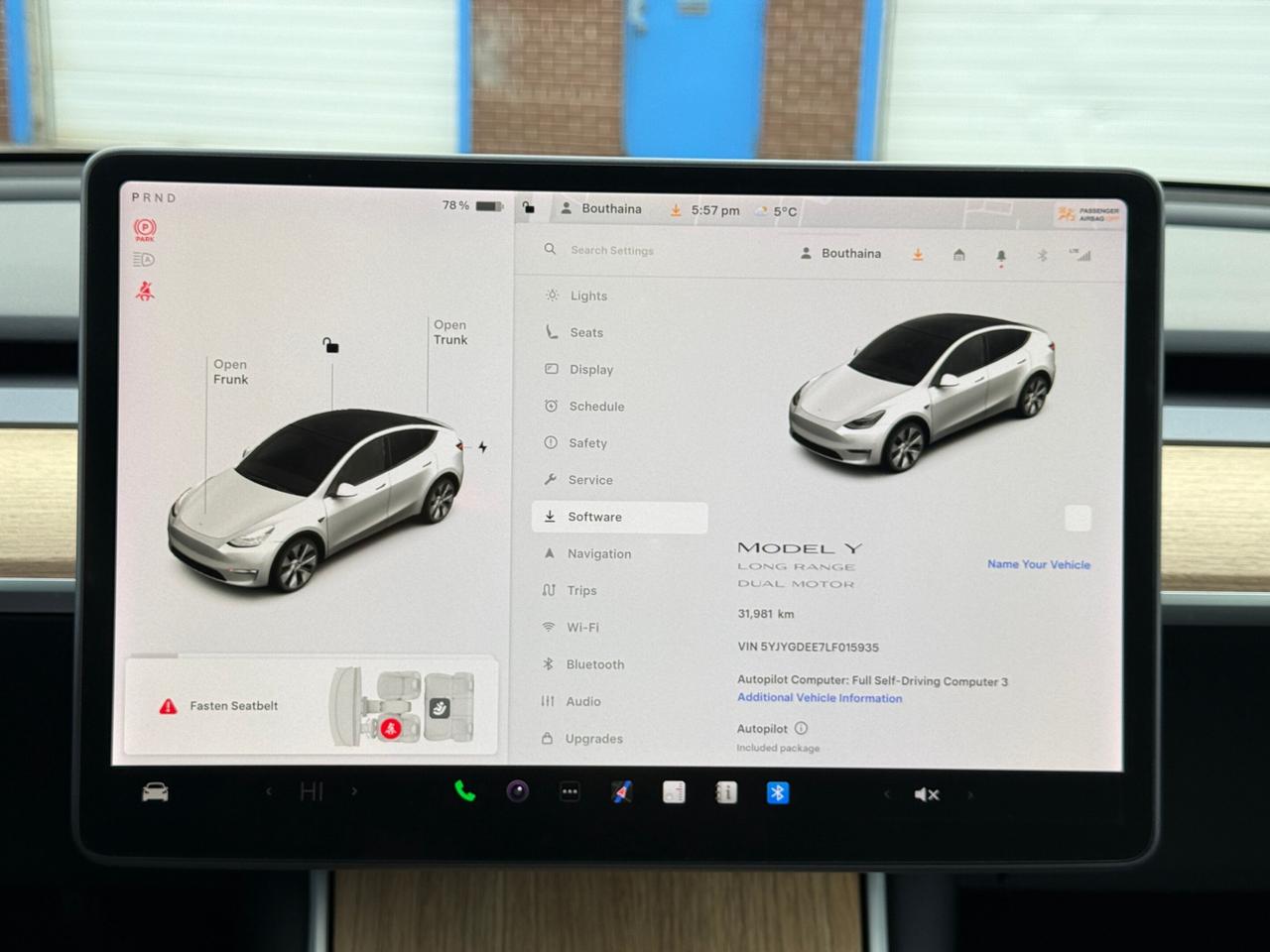Tap the garage/HomeLink icon near the profile
Image resolution: width=1270 pixels, height=952 pixels.
tap(958, 254)
